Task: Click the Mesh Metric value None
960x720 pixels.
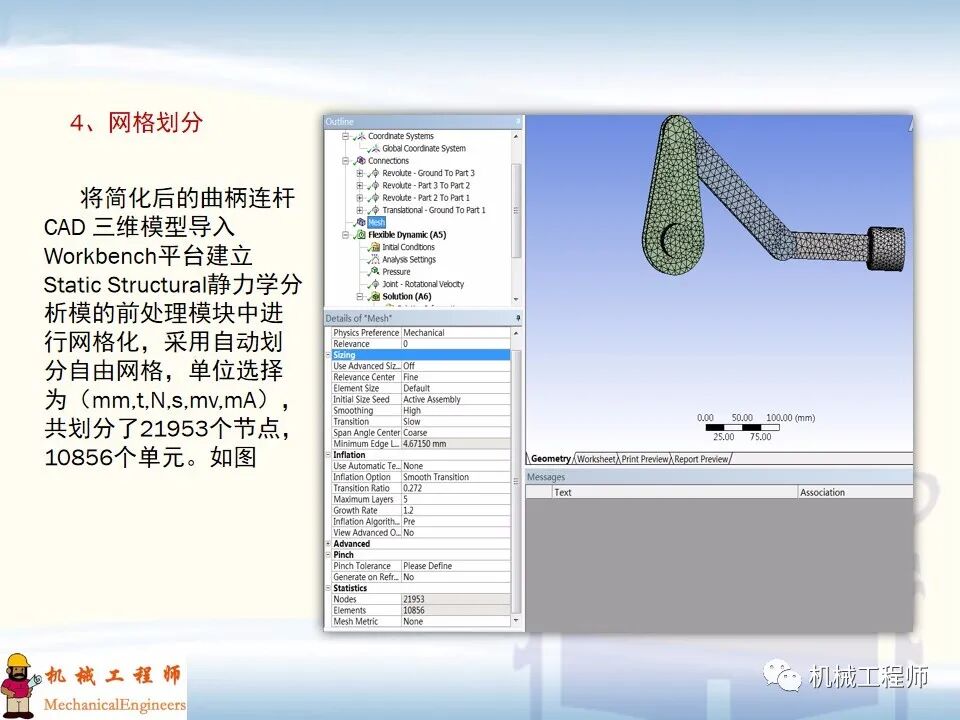Action: (x=456, y=621)
